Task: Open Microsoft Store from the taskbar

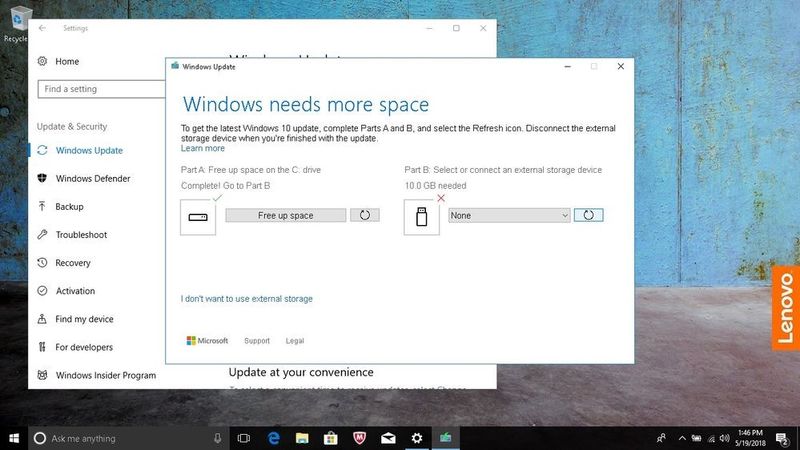Action: (331, 438)
